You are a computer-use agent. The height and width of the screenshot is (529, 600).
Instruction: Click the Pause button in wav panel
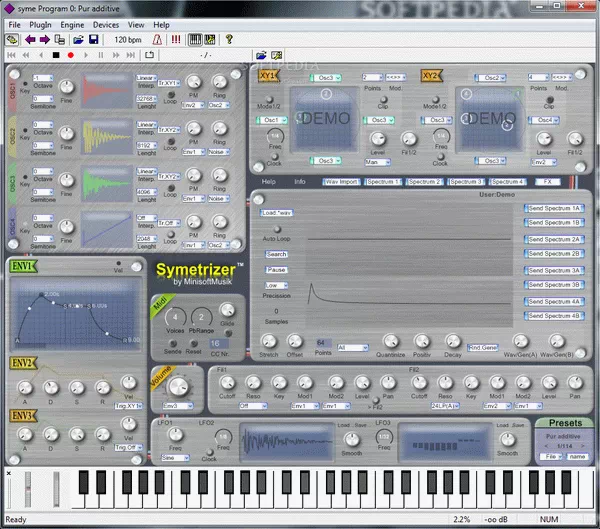click(x=276, y=270)
